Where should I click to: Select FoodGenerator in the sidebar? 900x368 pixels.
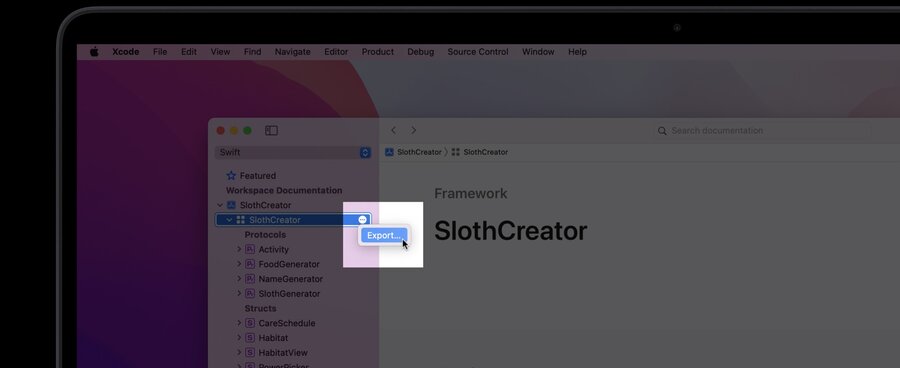tap(289, 264)
